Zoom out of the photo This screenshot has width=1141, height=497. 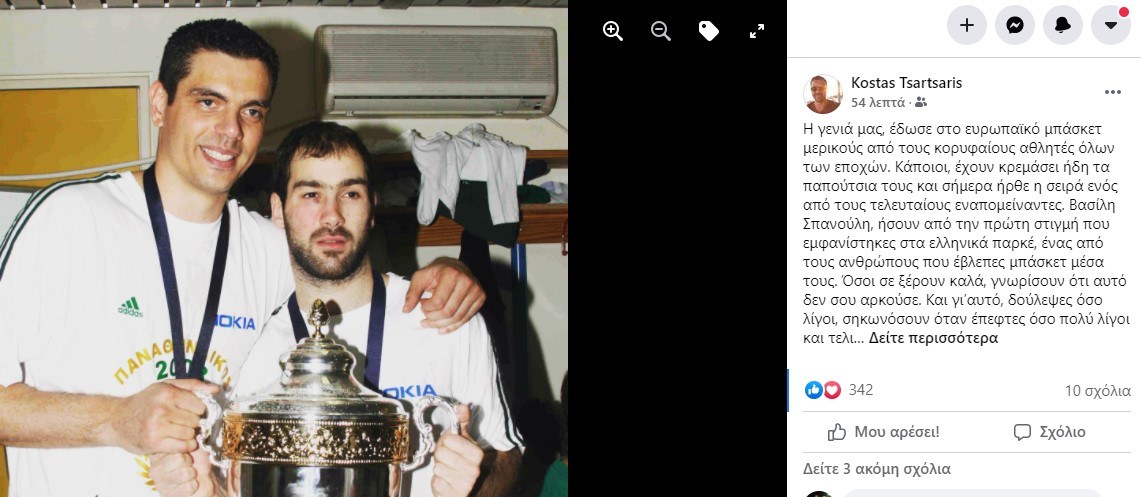tap(661, 31)
